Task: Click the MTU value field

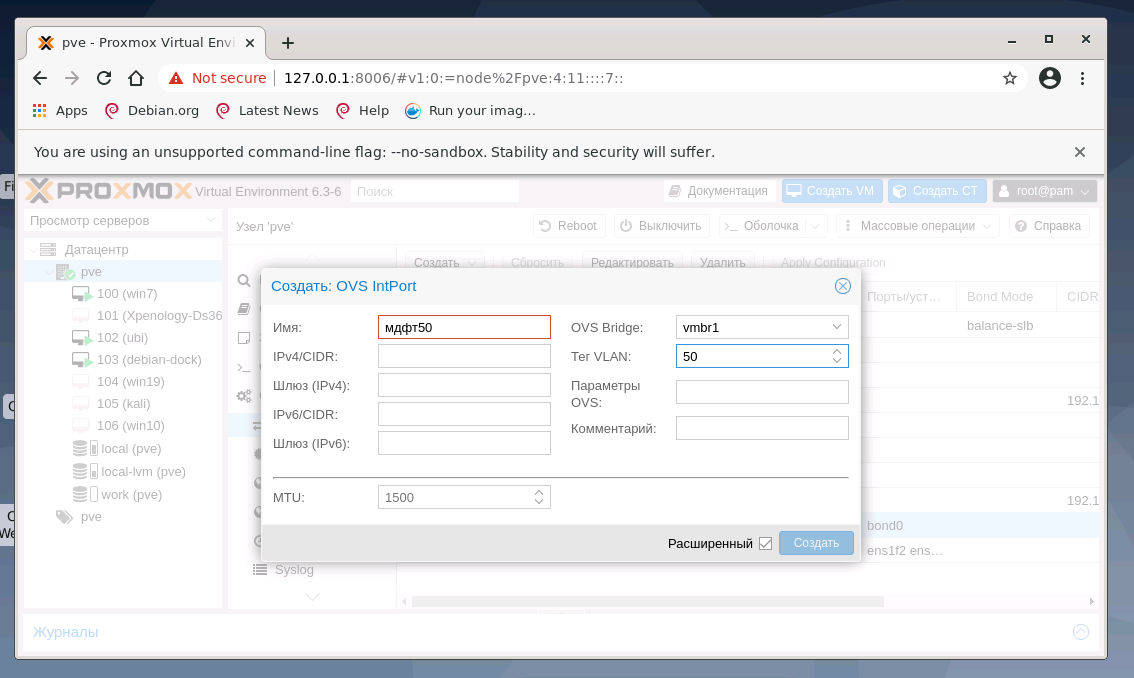Action: tap(455, 497)
